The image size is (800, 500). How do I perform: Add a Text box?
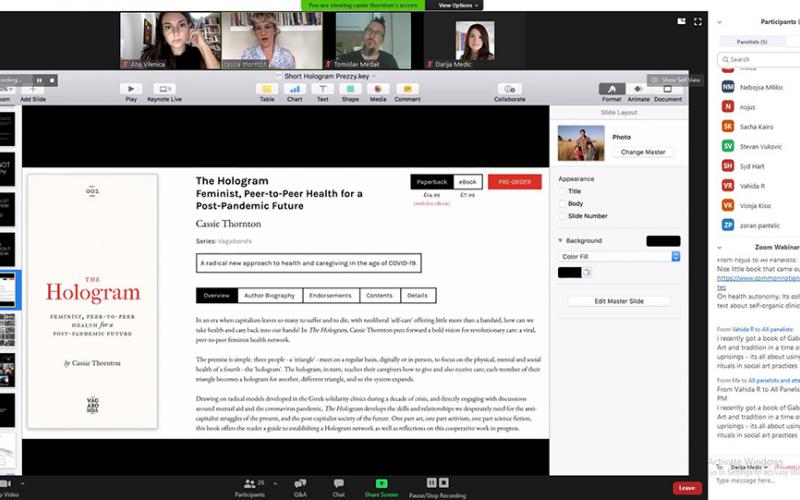pyautogui.click(x=322, y=89)
